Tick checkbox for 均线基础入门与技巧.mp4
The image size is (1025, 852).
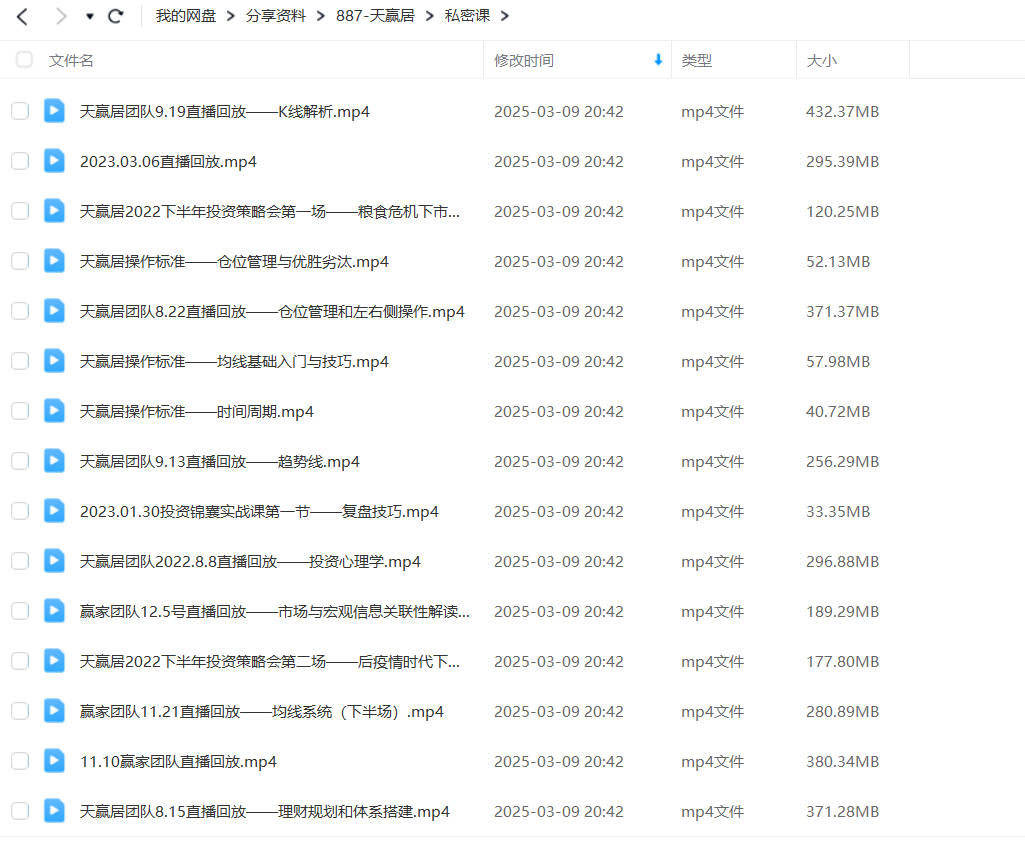point(20,361)
